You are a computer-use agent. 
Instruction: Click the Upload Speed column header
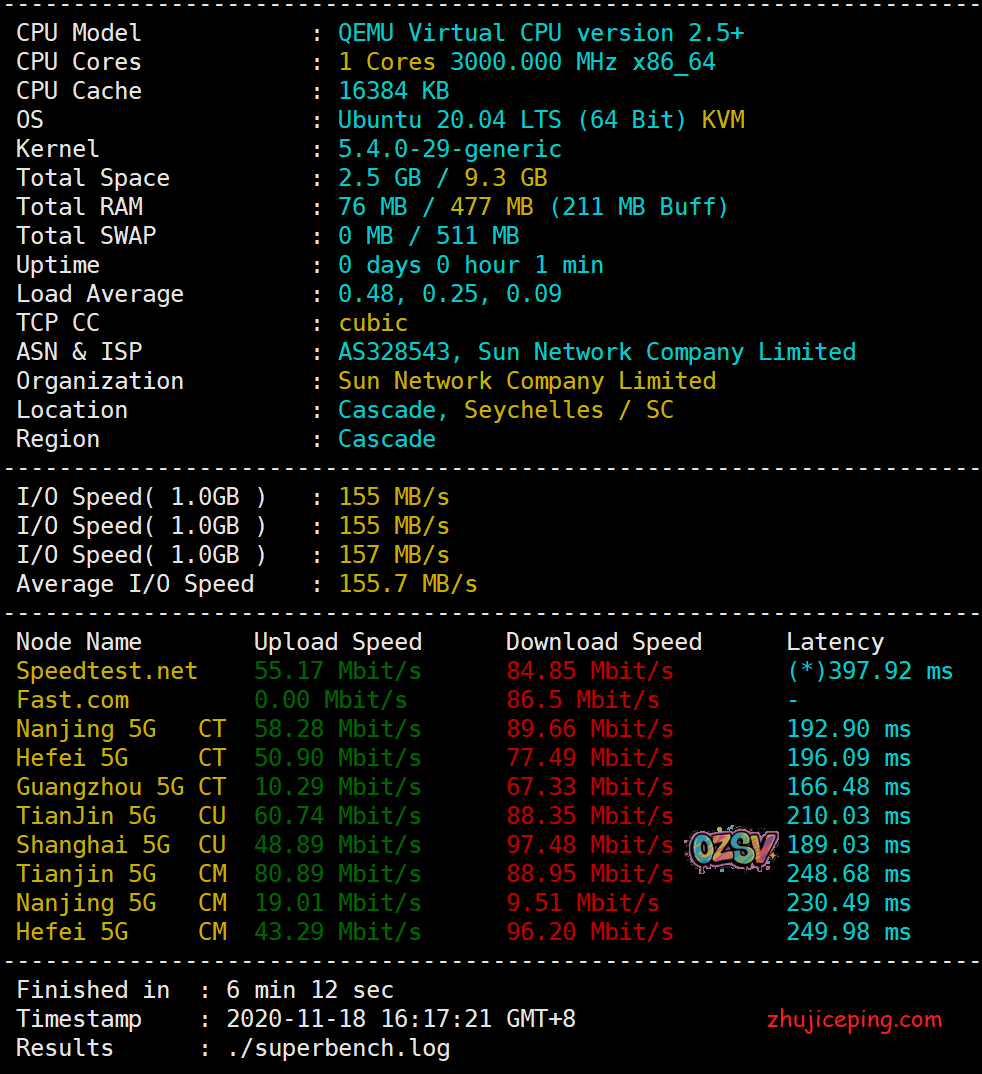click(337, 642)
